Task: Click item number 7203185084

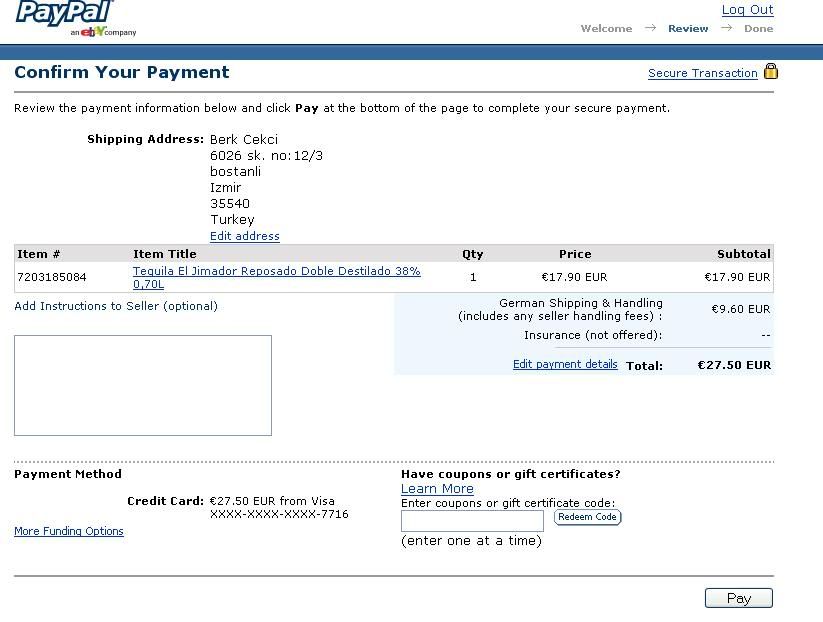Action: [51, 277]
